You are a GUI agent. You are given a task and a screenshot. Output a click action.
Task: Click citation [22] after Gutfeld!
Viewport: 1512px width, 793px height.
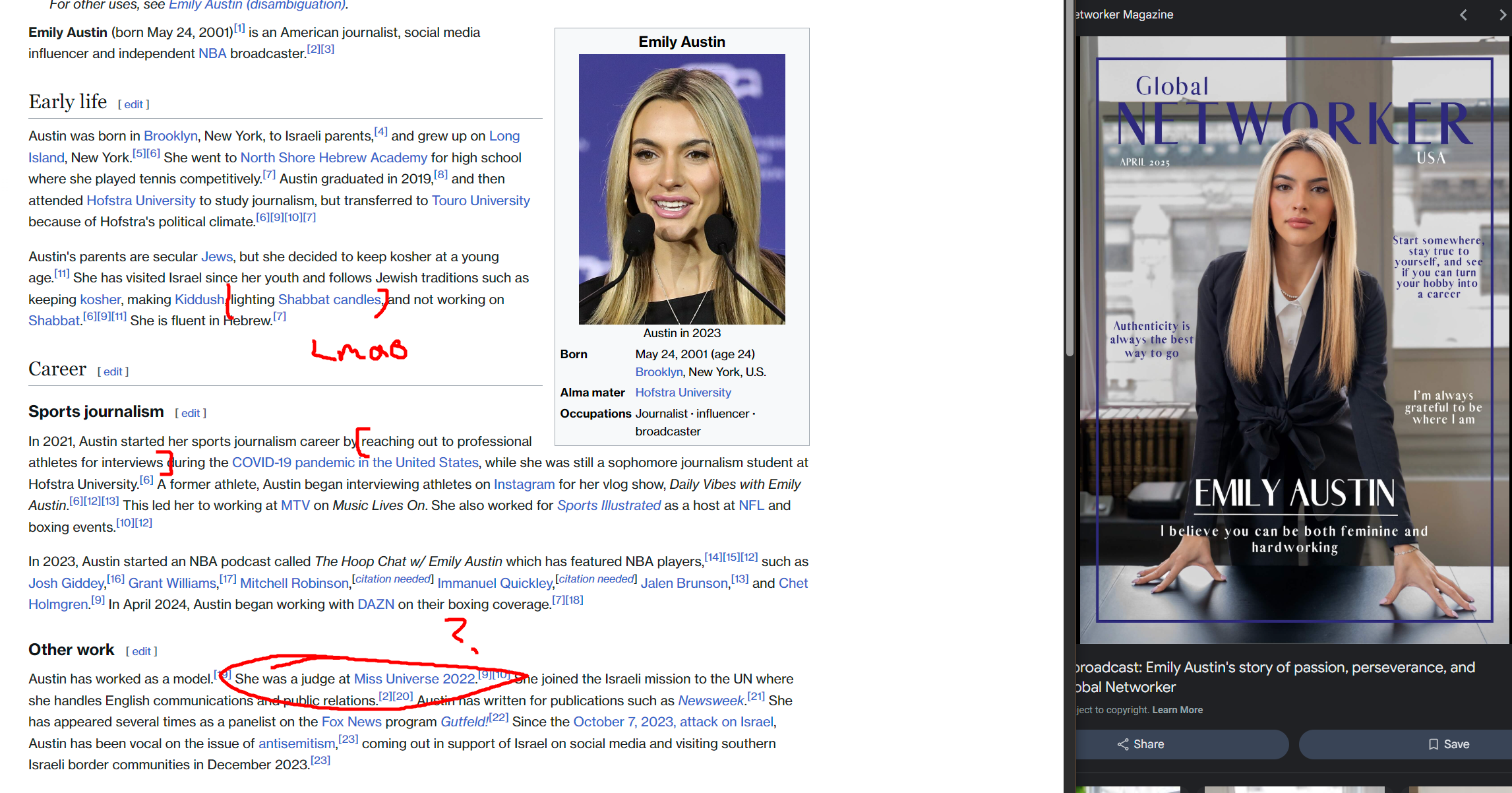point(499,717)
